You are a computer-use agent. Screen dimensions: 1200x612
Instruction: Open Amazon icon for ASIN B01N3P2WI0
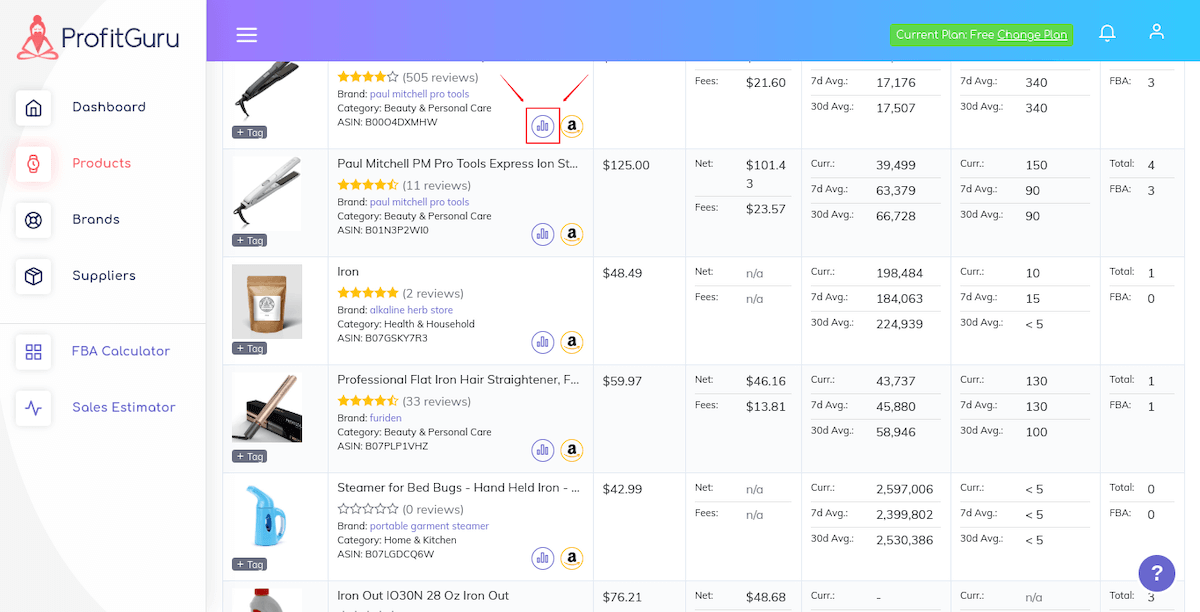coord(572,234)
